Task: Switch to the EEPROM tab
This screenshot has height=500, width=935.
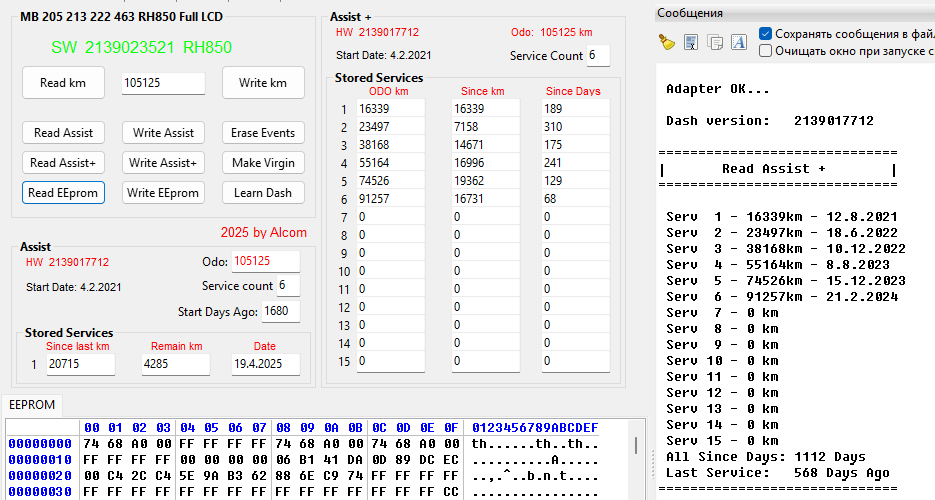Action: pos(31,404)
